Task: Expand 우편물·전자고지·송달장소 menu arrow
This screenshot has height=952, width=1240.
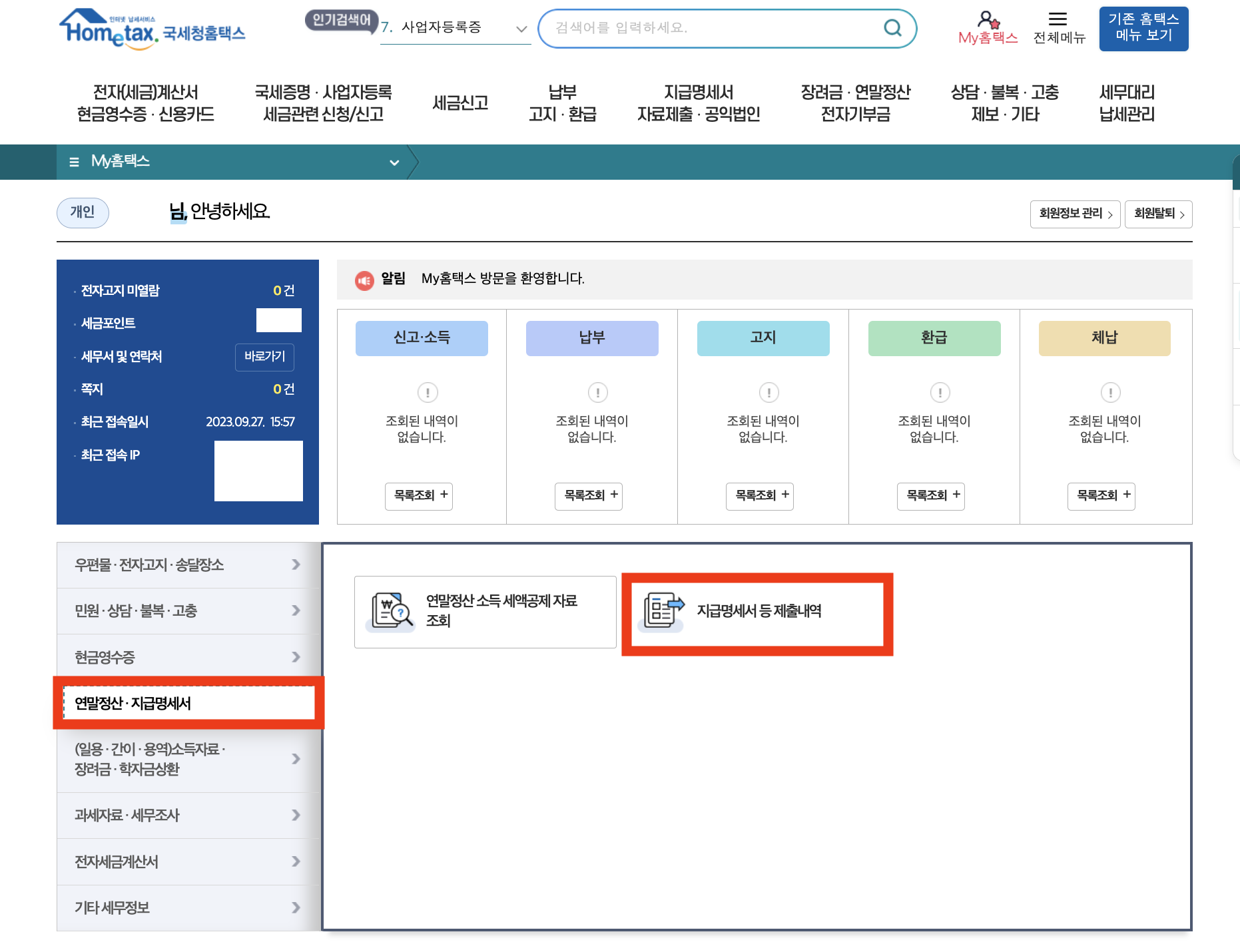Action: (x=296, y=565)
